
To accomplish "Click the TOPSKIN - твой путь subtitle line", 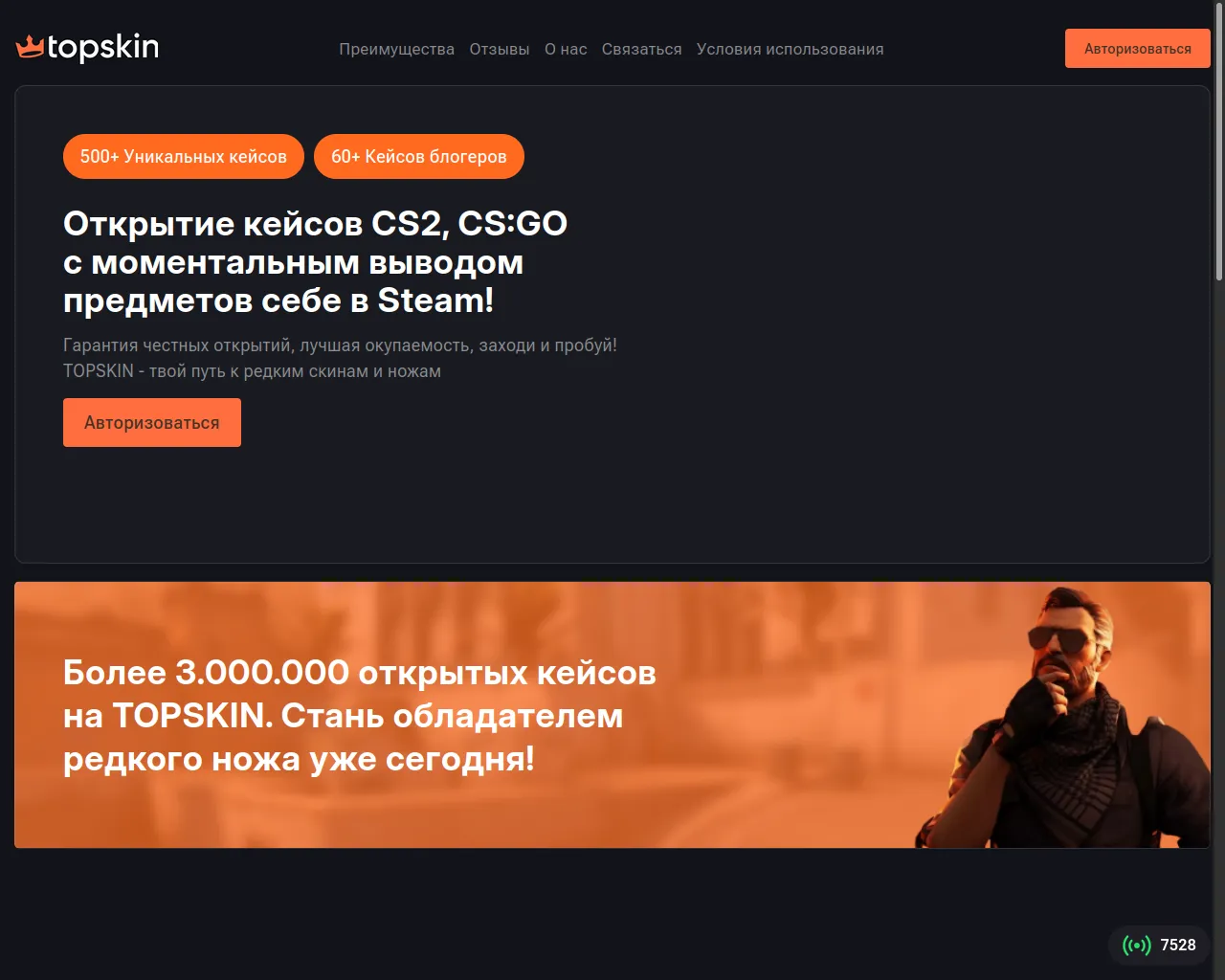I will [252, 371].
